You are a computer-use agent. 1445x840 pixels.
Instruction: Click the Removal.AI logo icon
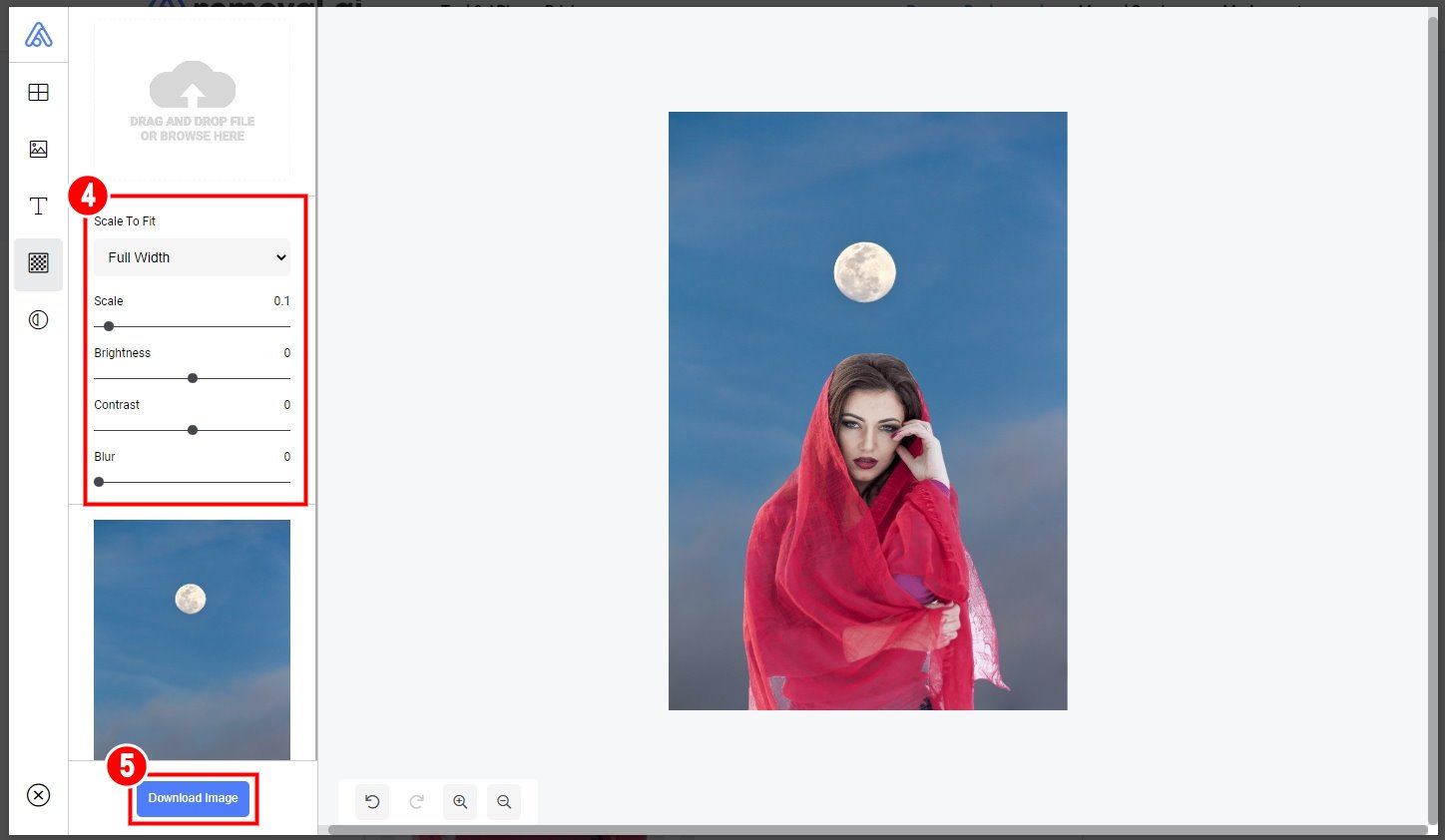tap(38, 35)
